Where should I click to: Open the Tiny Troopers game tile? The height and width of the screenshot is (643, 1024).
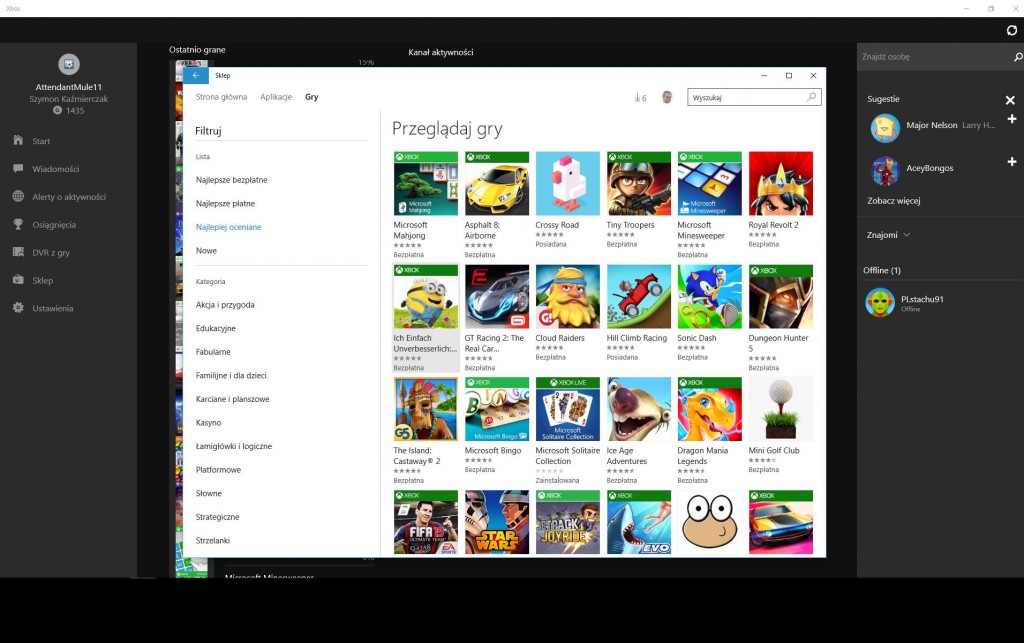(x=638, y=183)
